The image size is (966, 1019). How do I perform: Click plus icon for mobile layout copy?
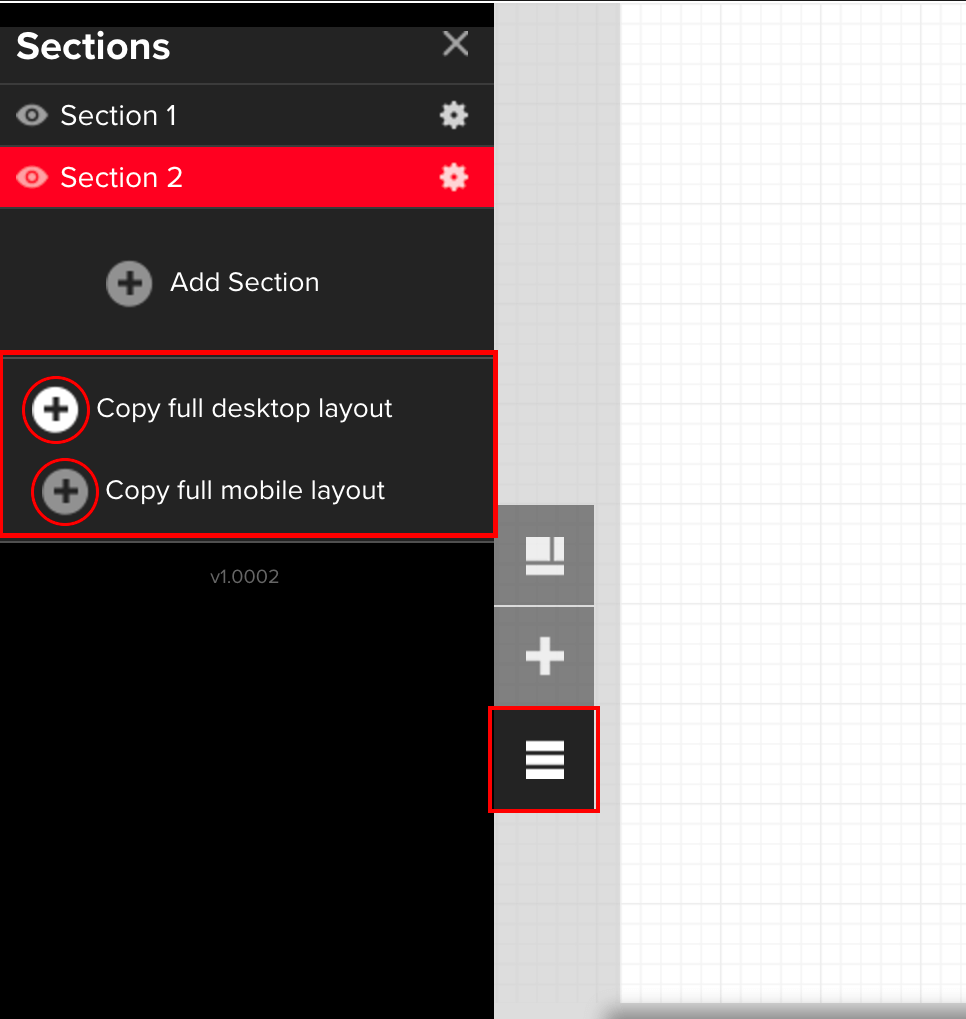click(x=65, y=491)
